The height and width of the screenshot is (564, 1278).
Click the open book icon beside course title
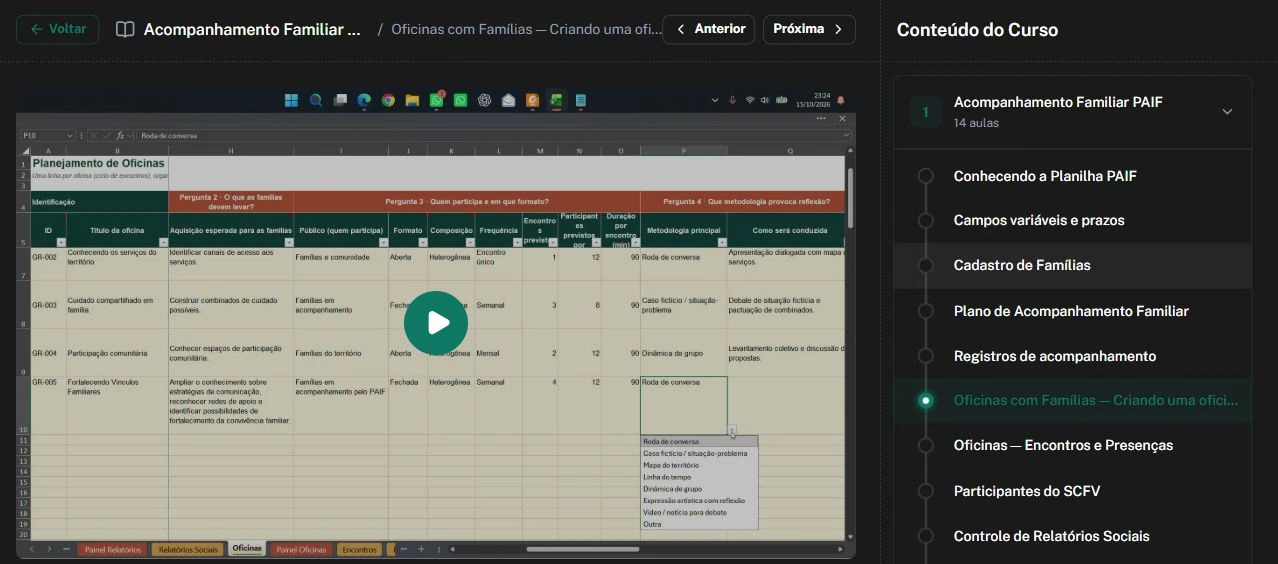tap(125, 29)
